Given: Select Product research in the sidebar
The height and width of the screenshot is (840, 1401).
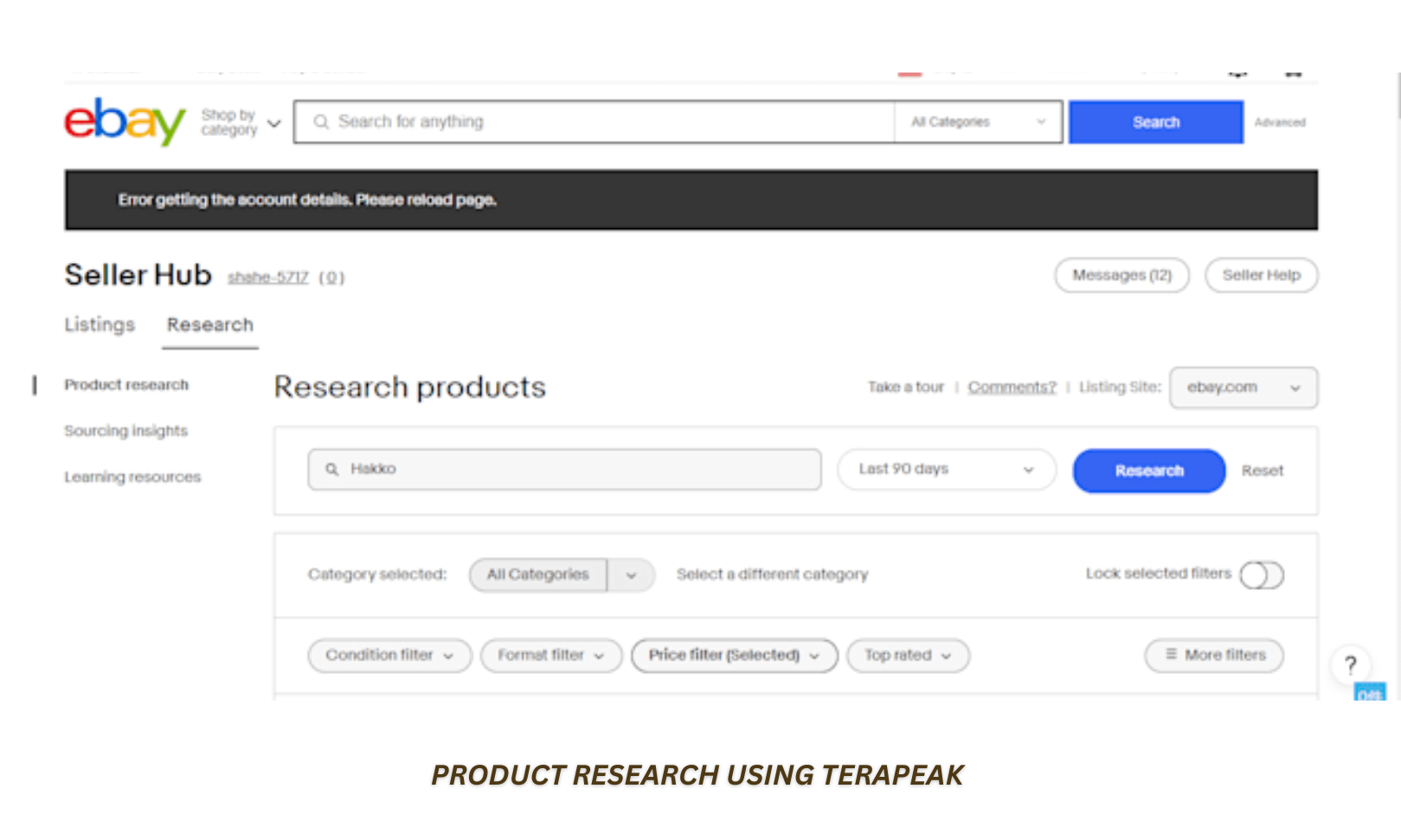Looking at the screenshot, I should pos(126,385).
